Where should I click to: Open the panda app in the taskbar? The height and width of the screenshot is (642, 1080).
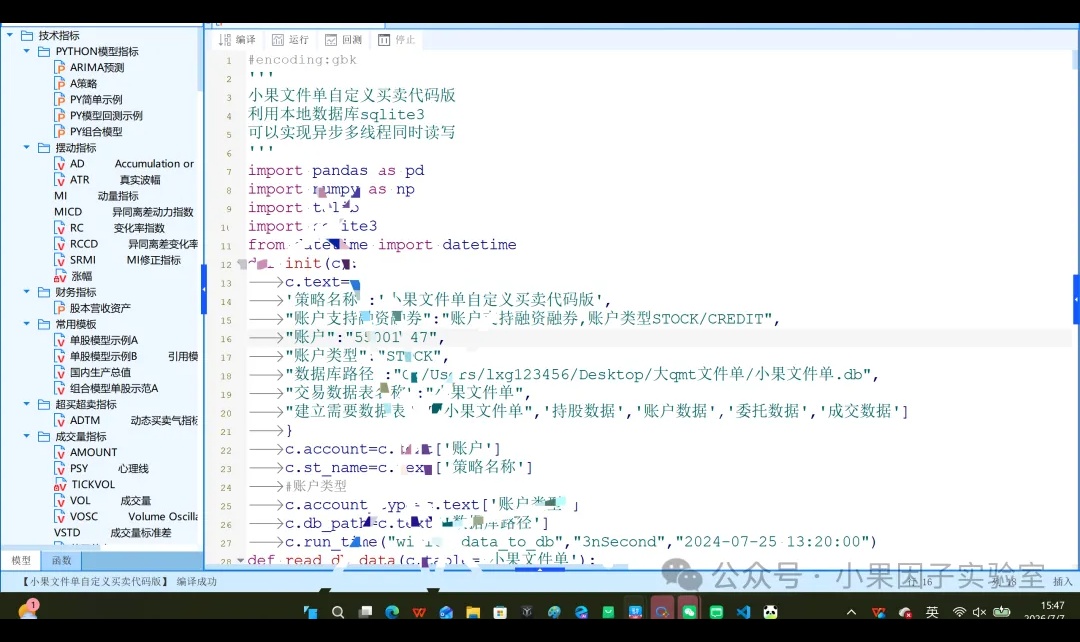tap(770, 612)
